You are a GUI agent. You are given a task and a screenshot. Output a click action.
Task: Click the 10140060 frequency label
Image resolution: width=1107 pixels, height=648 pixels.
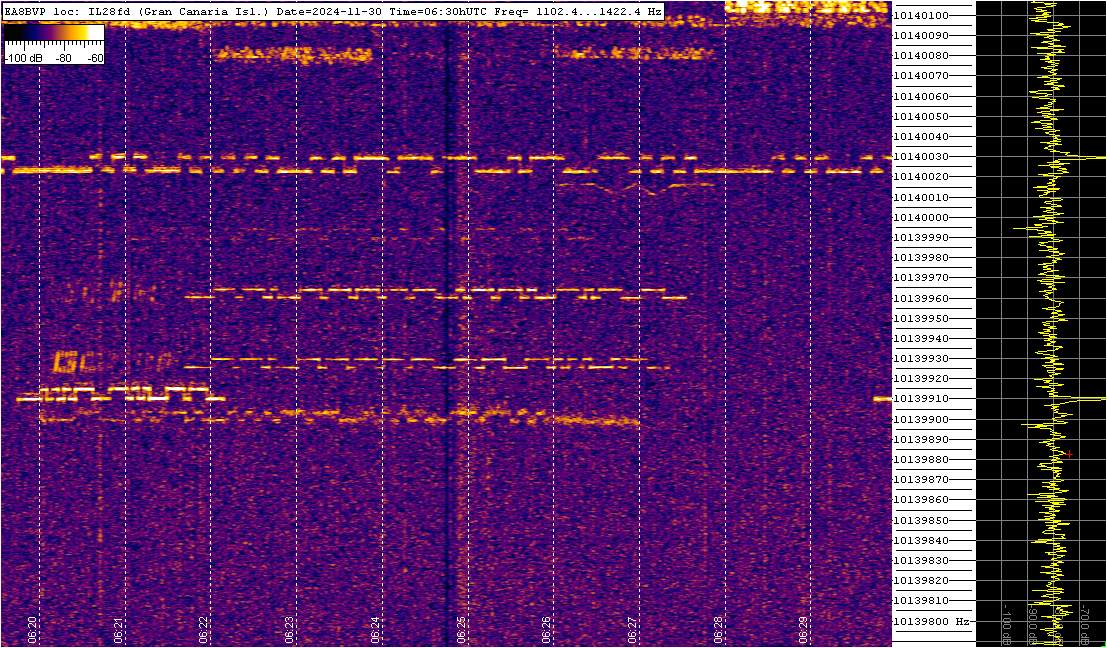coord(921,96)
